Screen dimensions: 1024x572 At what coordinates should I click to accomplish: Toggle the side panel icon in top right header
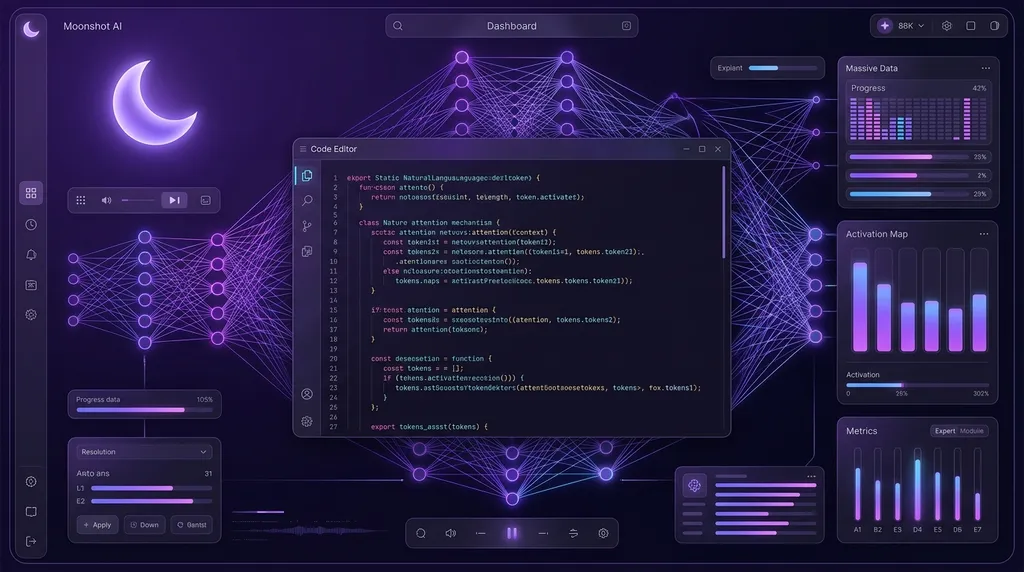[994, 25]
